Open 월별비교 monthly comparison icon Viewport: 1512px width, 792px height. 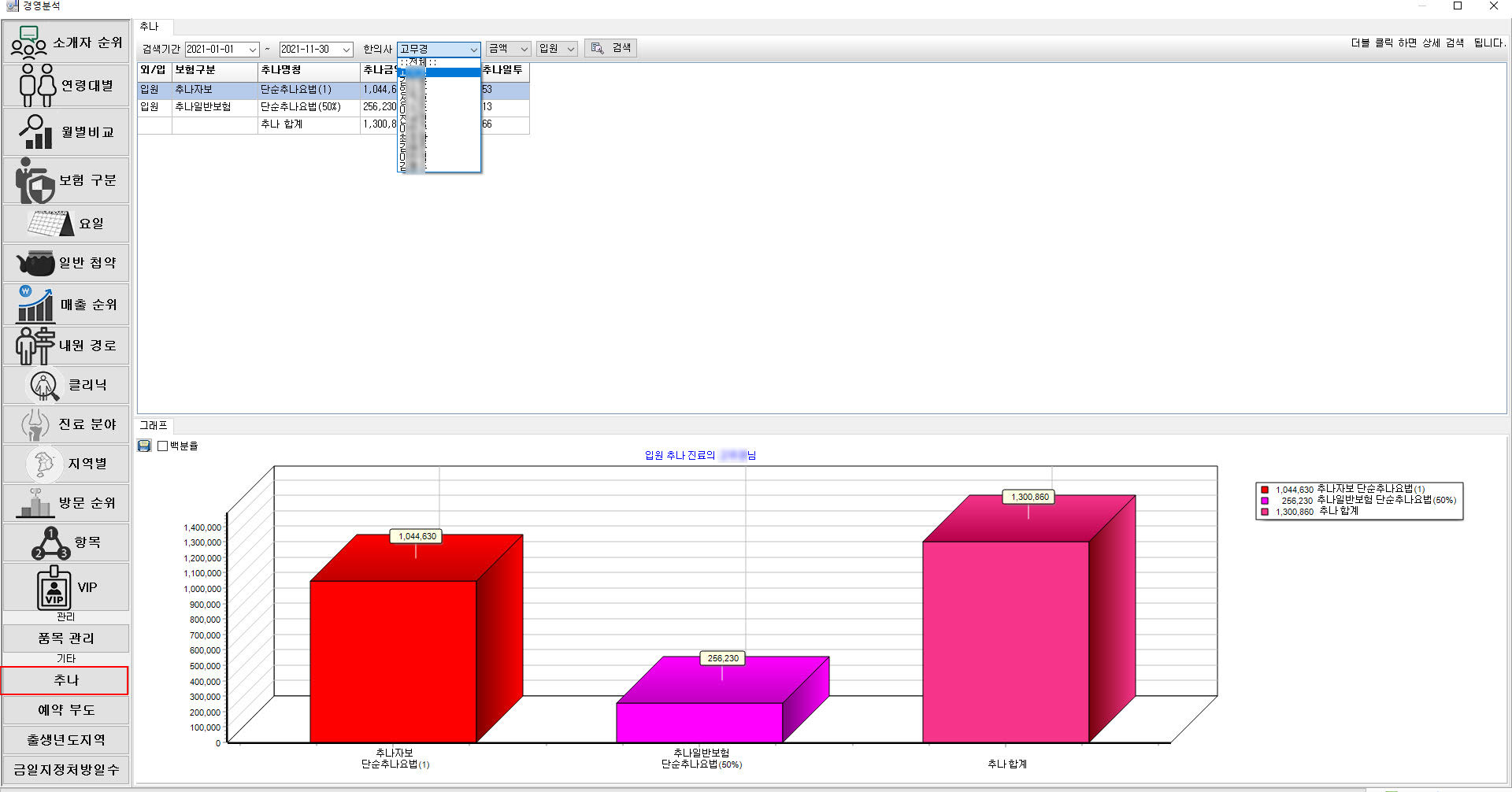(x=35, y=131)
